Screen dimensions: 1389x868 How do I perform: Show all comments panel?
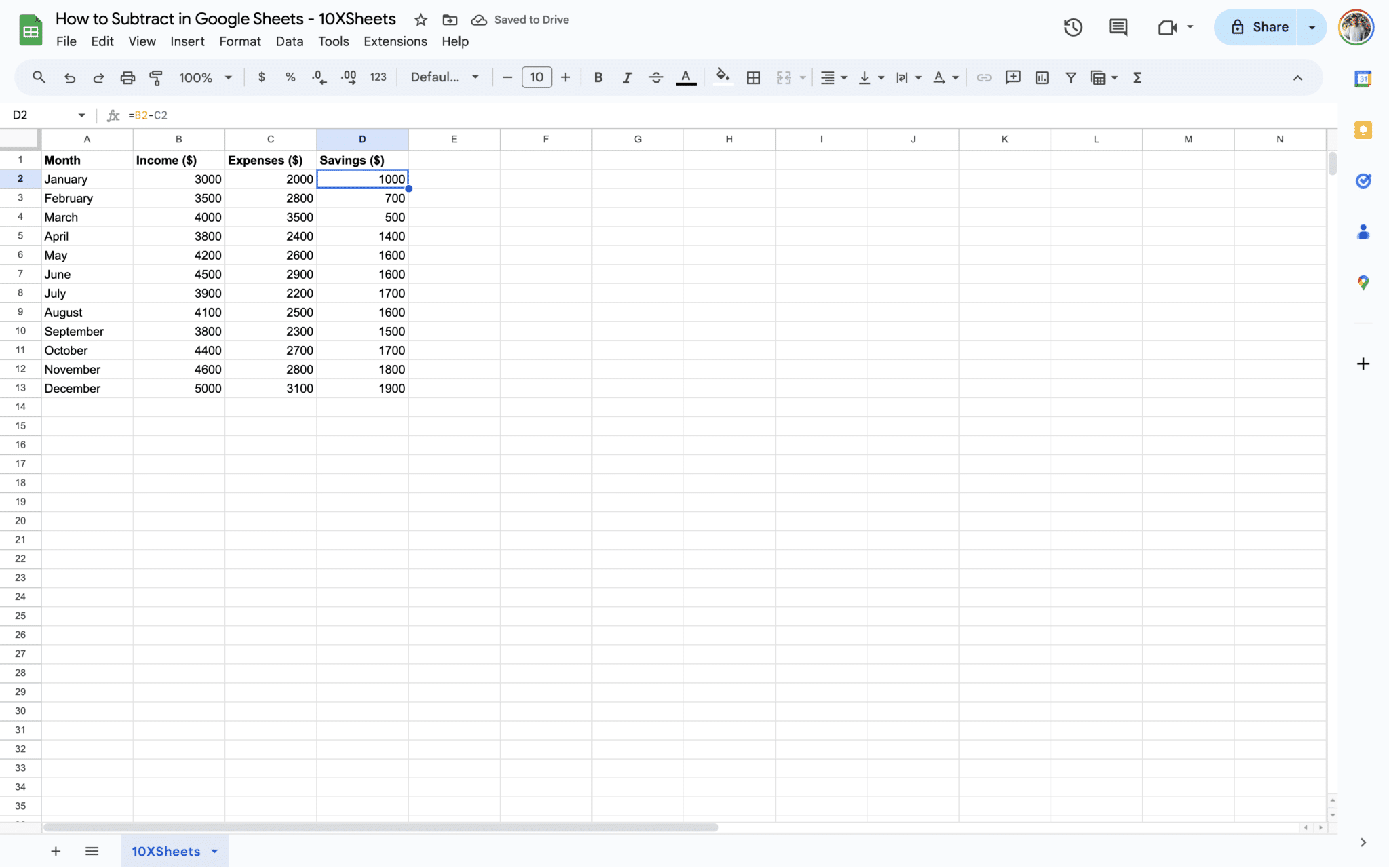1118,27
